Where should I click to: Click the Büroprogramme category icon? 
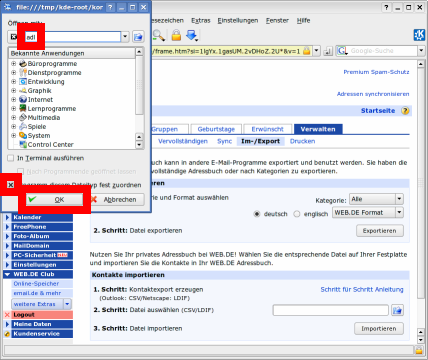click(23, 63)
